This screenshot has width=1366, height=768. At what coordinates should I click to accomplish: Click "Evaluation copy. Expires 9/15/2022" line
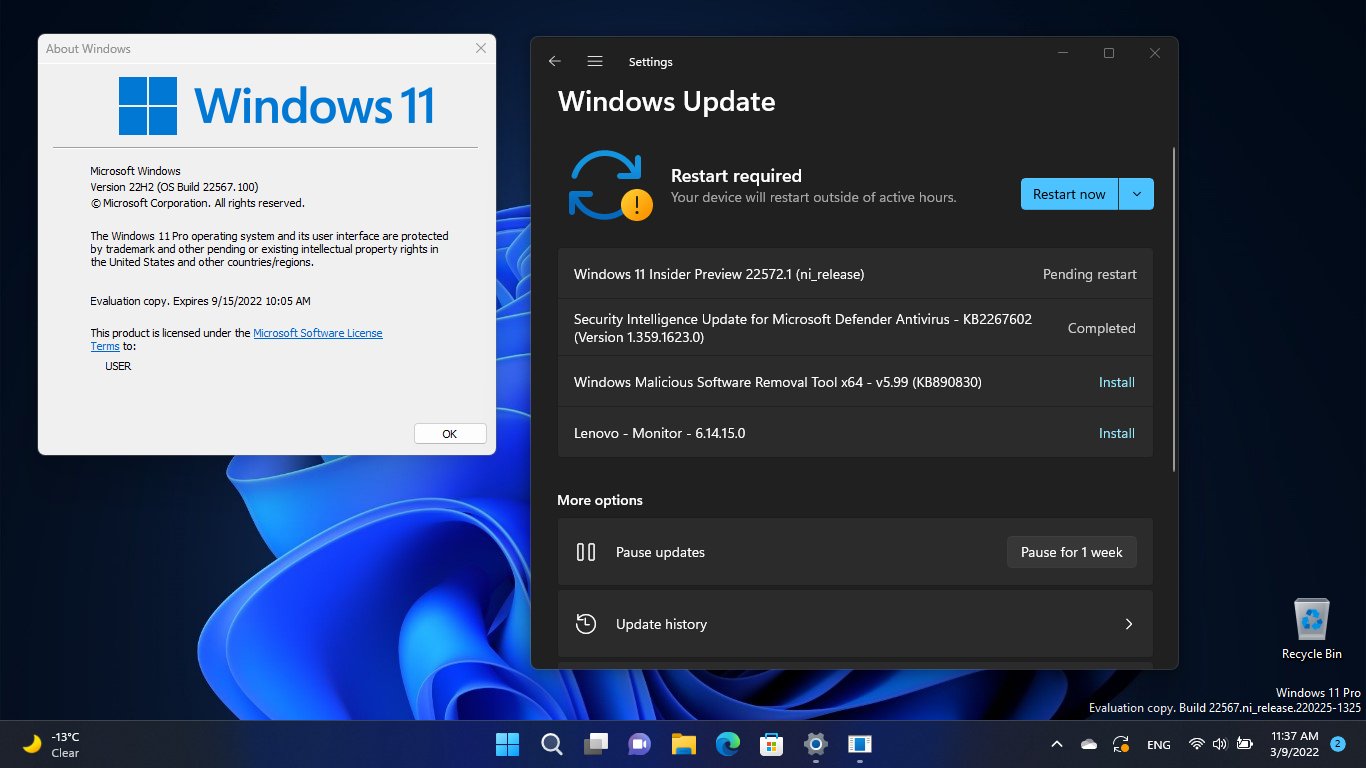coord(200,301)
